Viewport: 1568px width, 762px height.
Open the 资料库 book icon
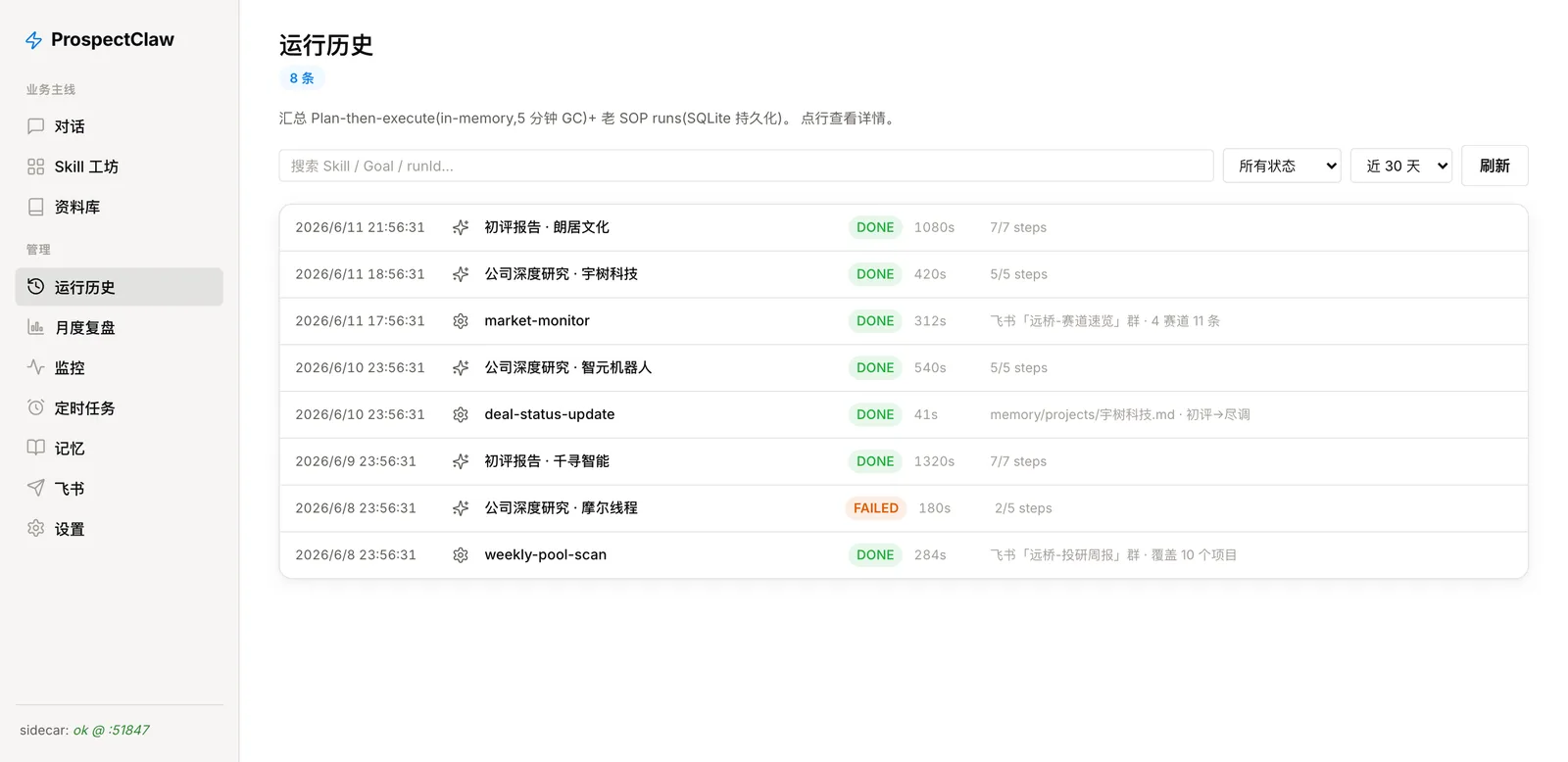pos(36,207)
